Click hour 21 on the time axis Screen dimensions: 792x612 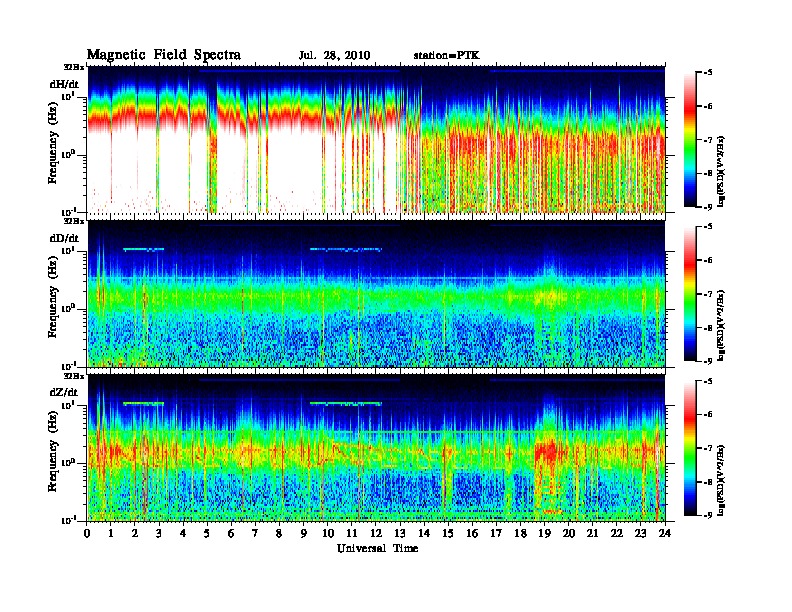[x=593, y=533]
